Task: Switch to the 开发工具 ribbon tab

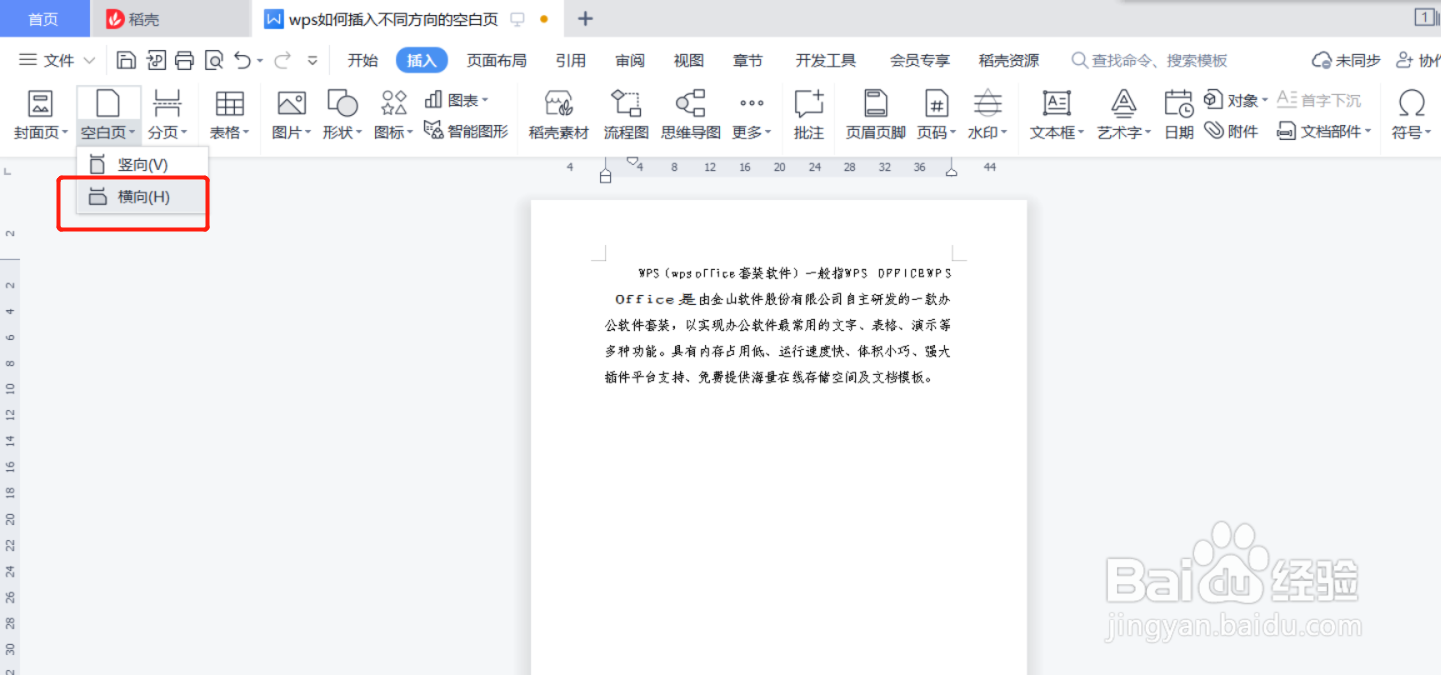Action: pos(826,61)
